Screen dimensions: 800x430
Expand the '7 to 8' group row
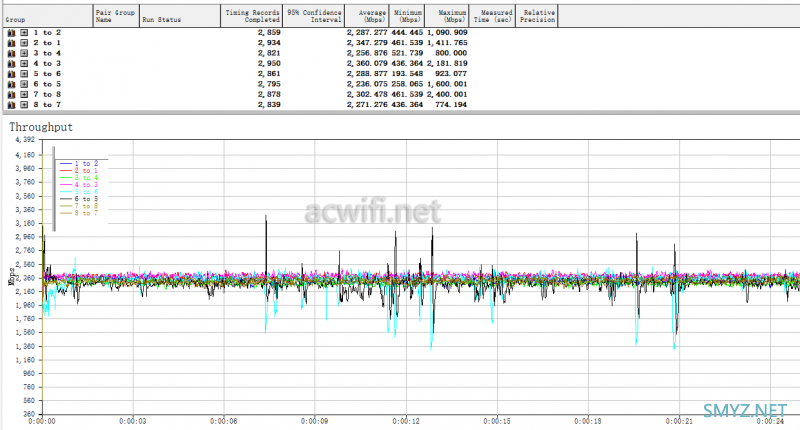[24, 94]
